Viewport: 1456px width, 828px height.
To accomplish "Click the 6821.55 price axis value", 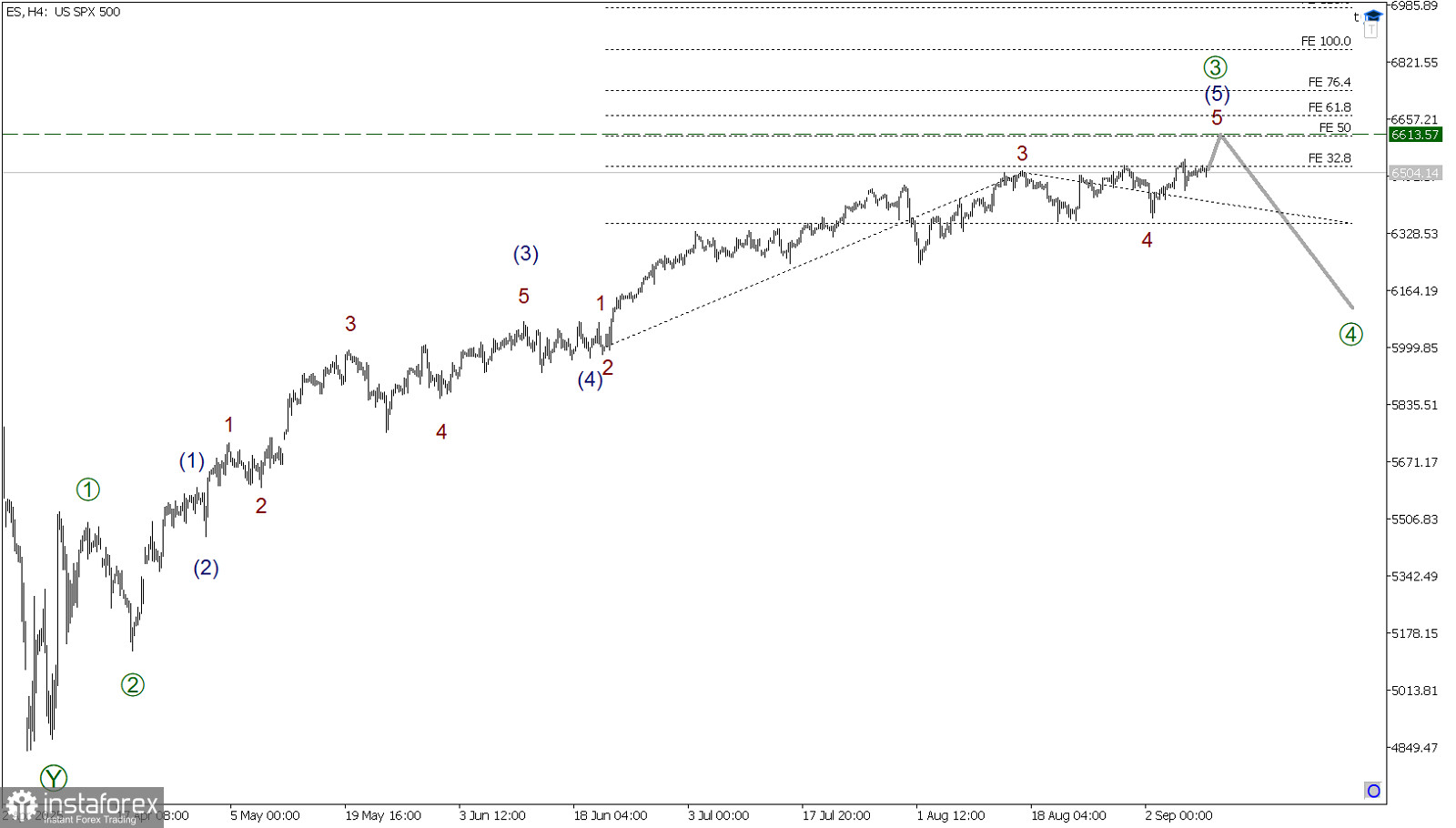I will (1414, 62).
